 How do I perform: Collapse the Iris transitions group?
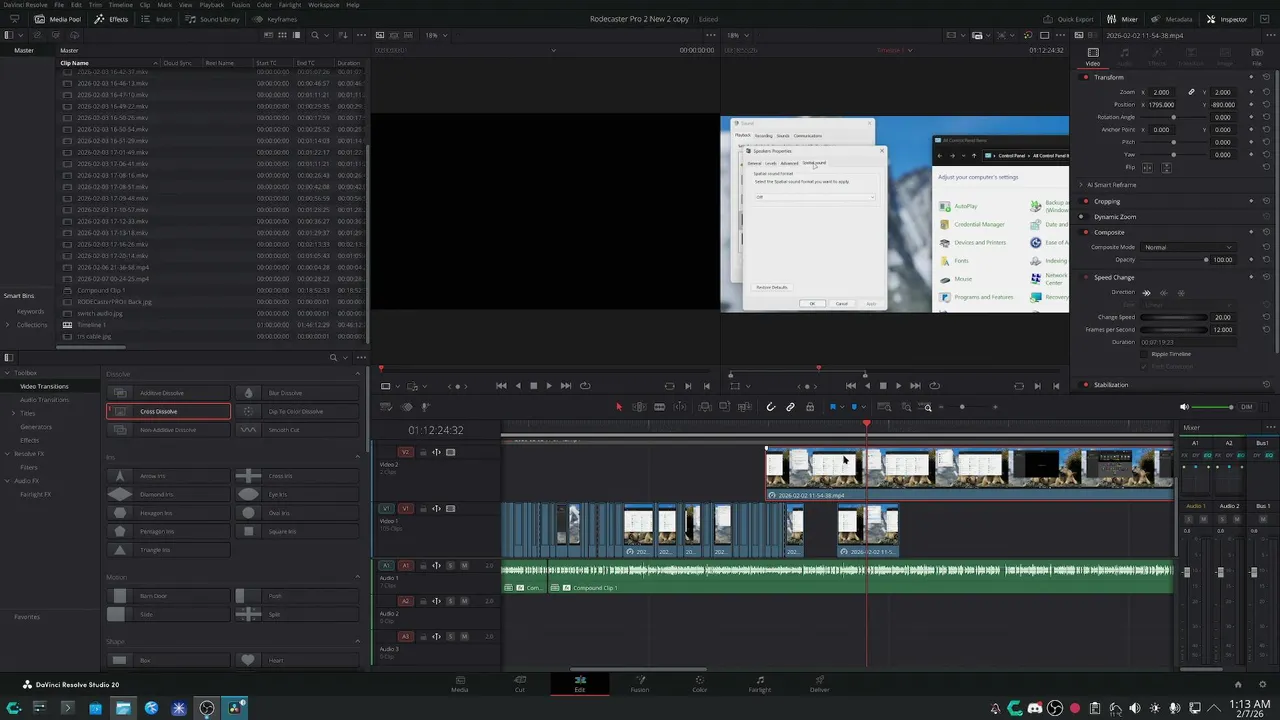pyautogui.click(x=357, y=457)
